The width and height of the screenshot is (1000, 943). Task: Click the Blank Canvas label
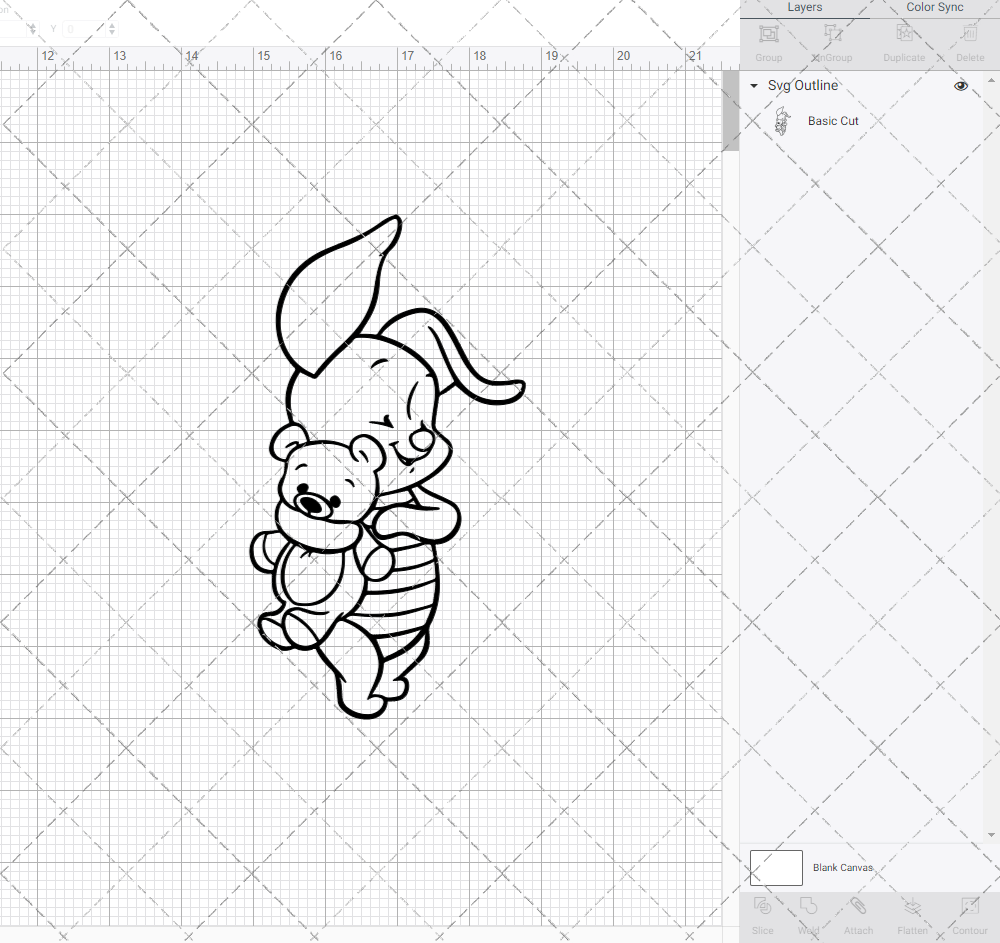pyautogui.click(x=842, y=868)
